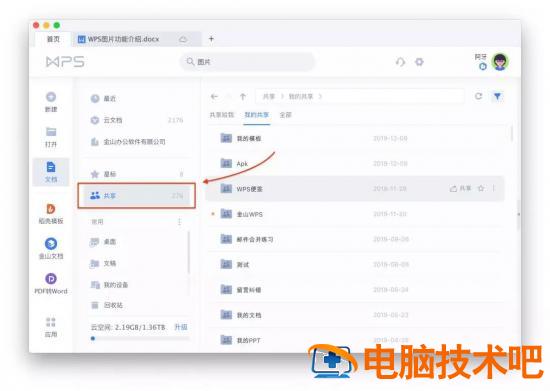
Task: Select the WPS便签 folder row
Action: pyautogui.click(x=355, y=189)
